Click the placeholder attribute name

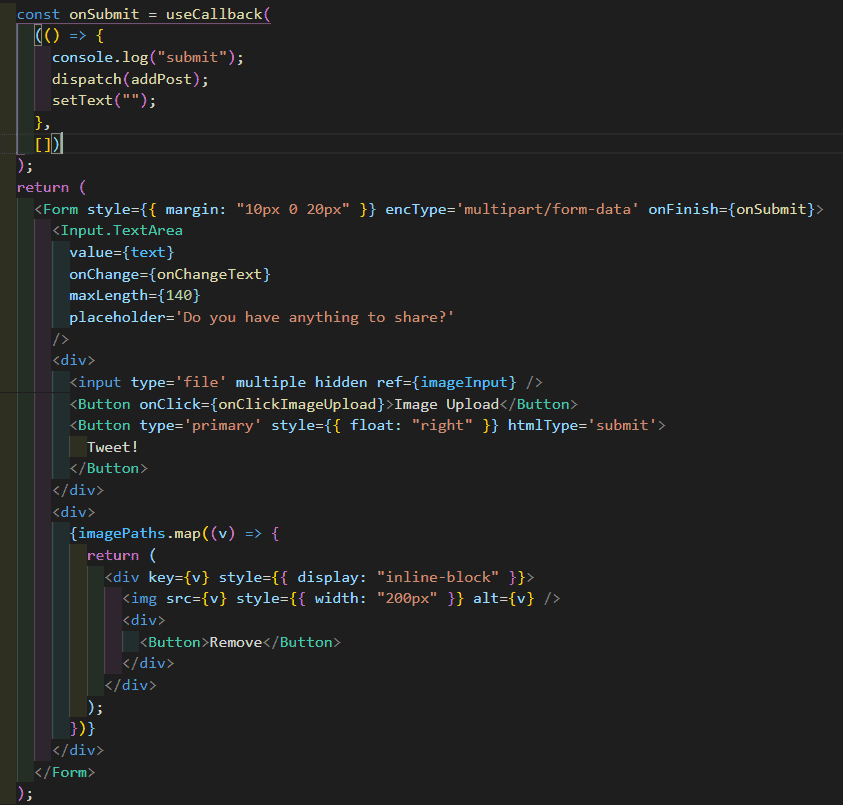(x=117, y=317)
